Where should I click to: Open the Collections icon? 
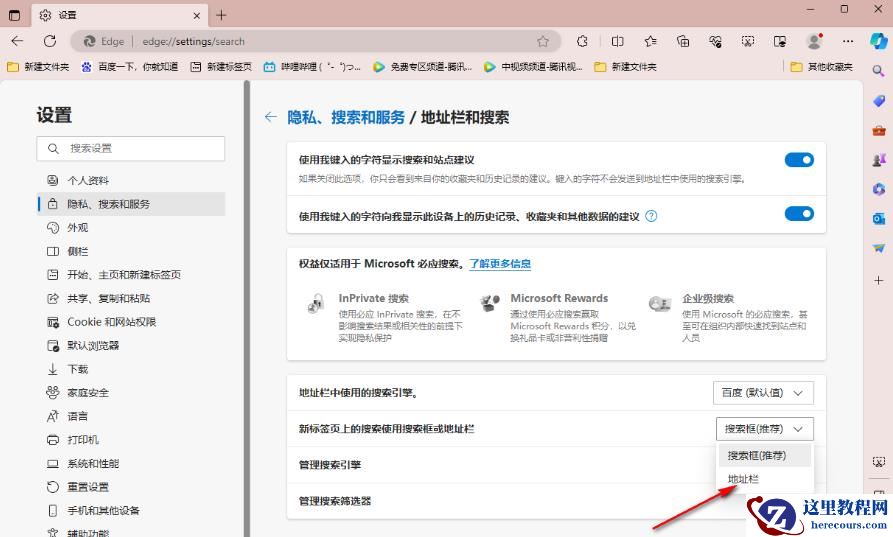(x=682, y=41)
